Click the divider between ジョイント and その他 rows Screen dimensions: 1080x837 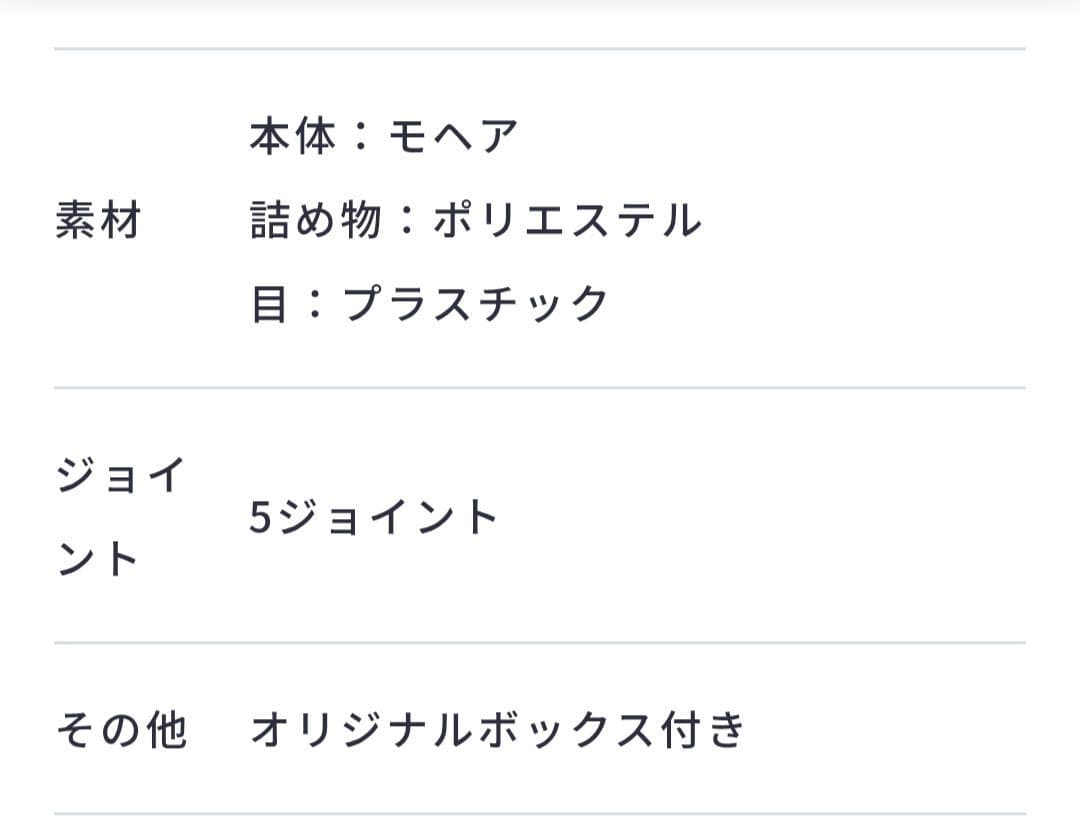tap(540, 643)
